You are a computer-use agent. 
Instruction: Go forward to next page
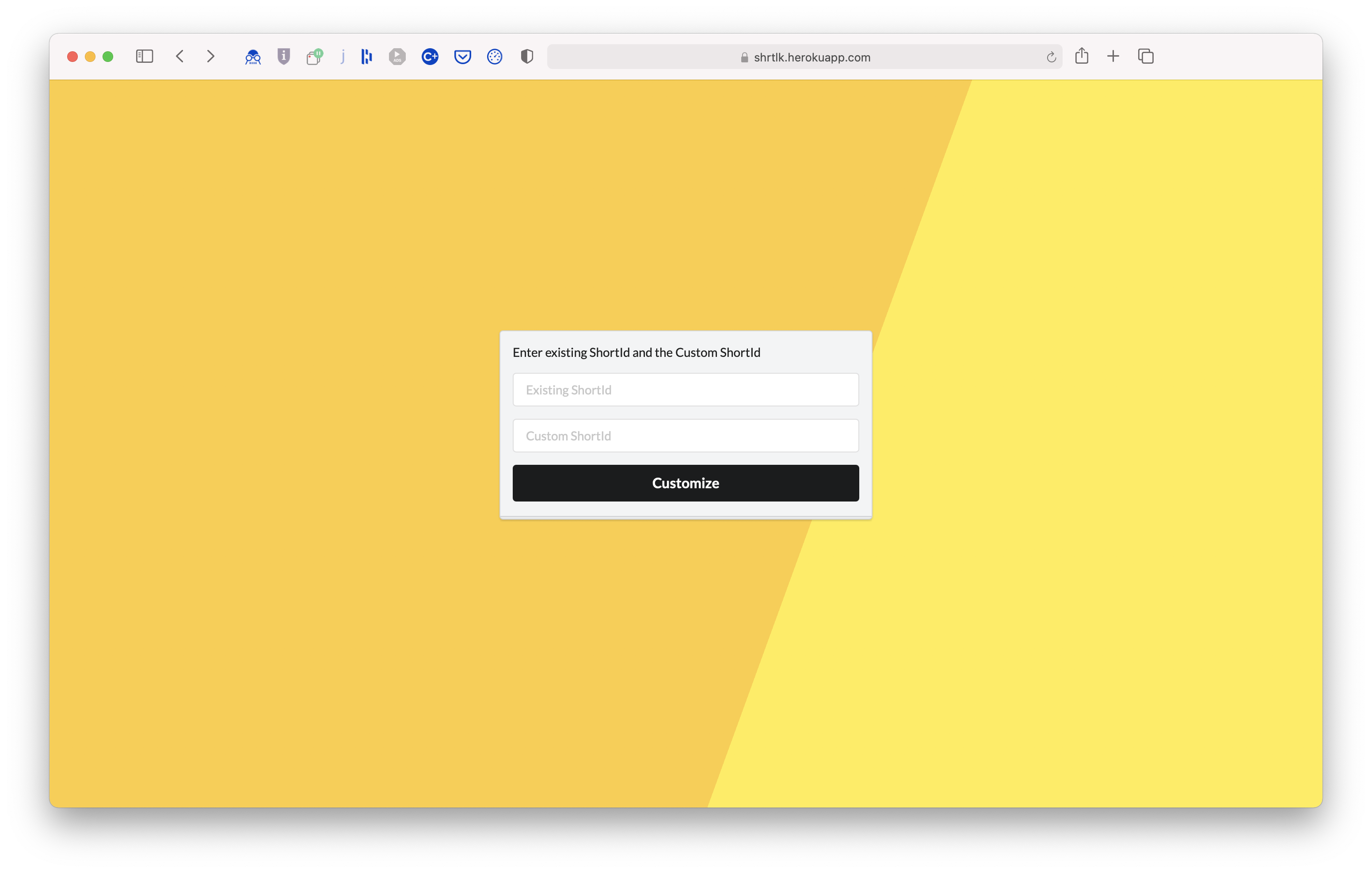coord(211,57)
